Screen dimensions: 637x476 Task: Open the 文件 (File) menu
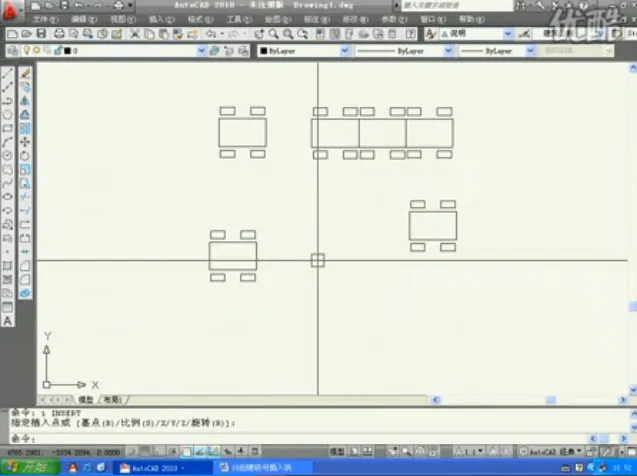click(x=45, y=19)
